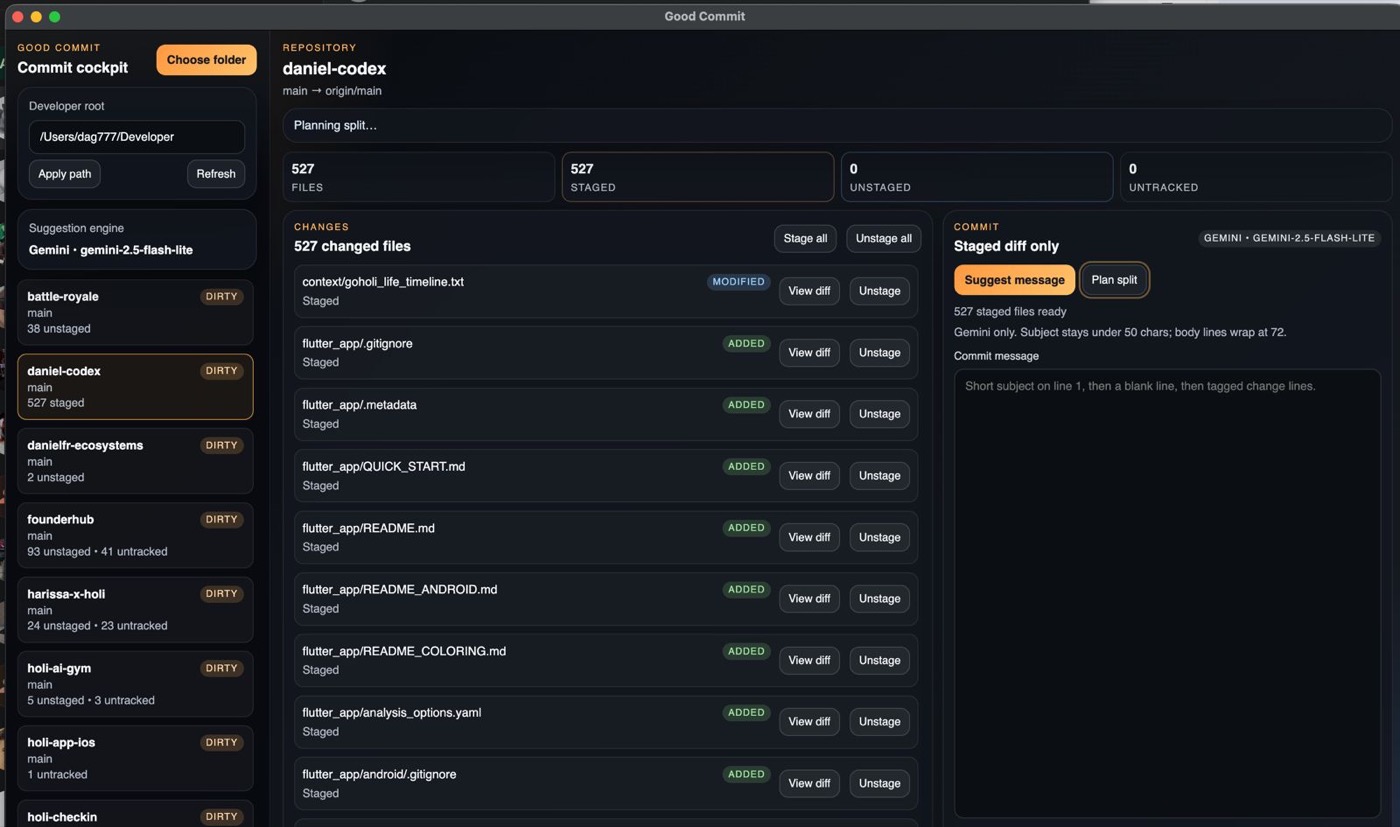Screen dimensions: 1400x827
Task: View diff for flutter_app/.gitignore
Action: 809,352
